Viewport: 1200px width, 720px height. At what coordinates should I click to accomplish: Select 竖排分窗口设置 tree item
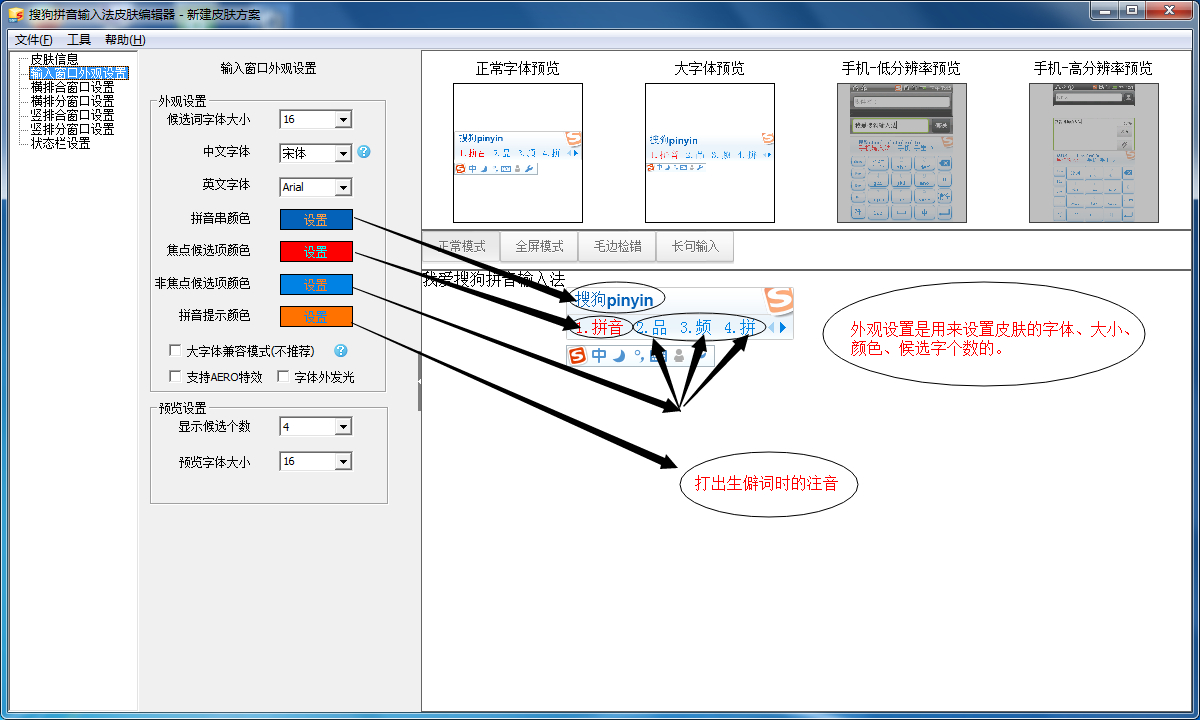pyautogui.click(x=72, y=129)
